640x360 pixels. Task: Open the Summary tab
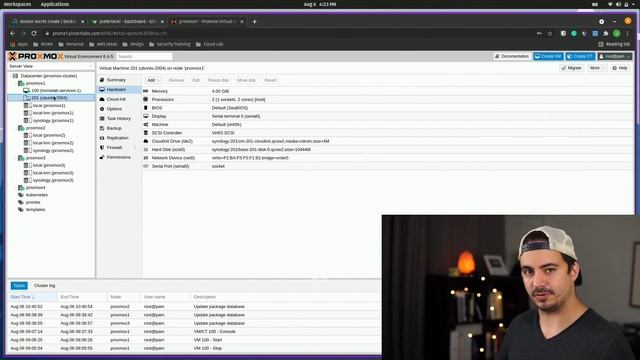point(116,80)
